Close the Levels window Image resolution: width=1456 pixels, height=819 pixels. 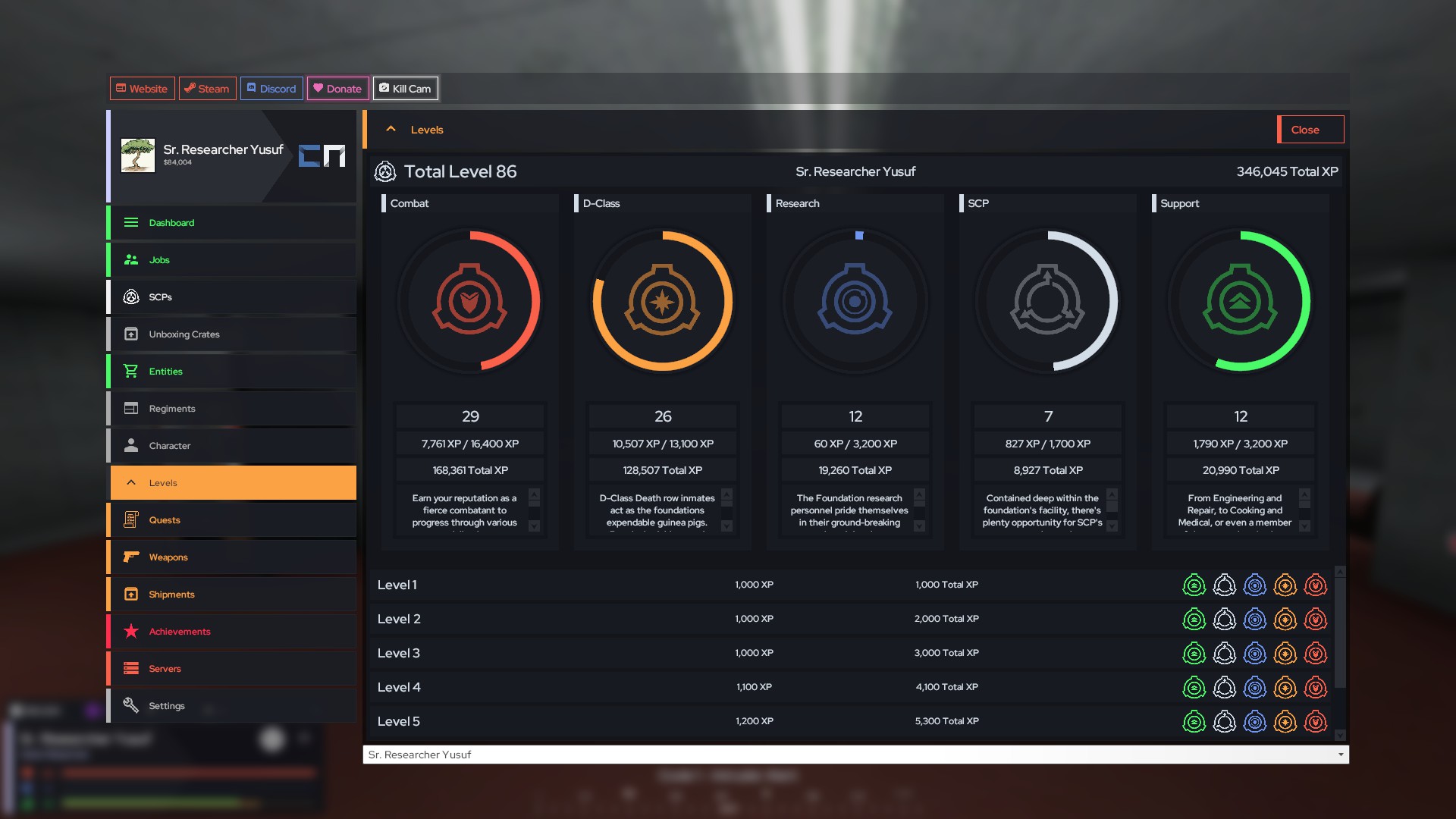[1310, 130]
